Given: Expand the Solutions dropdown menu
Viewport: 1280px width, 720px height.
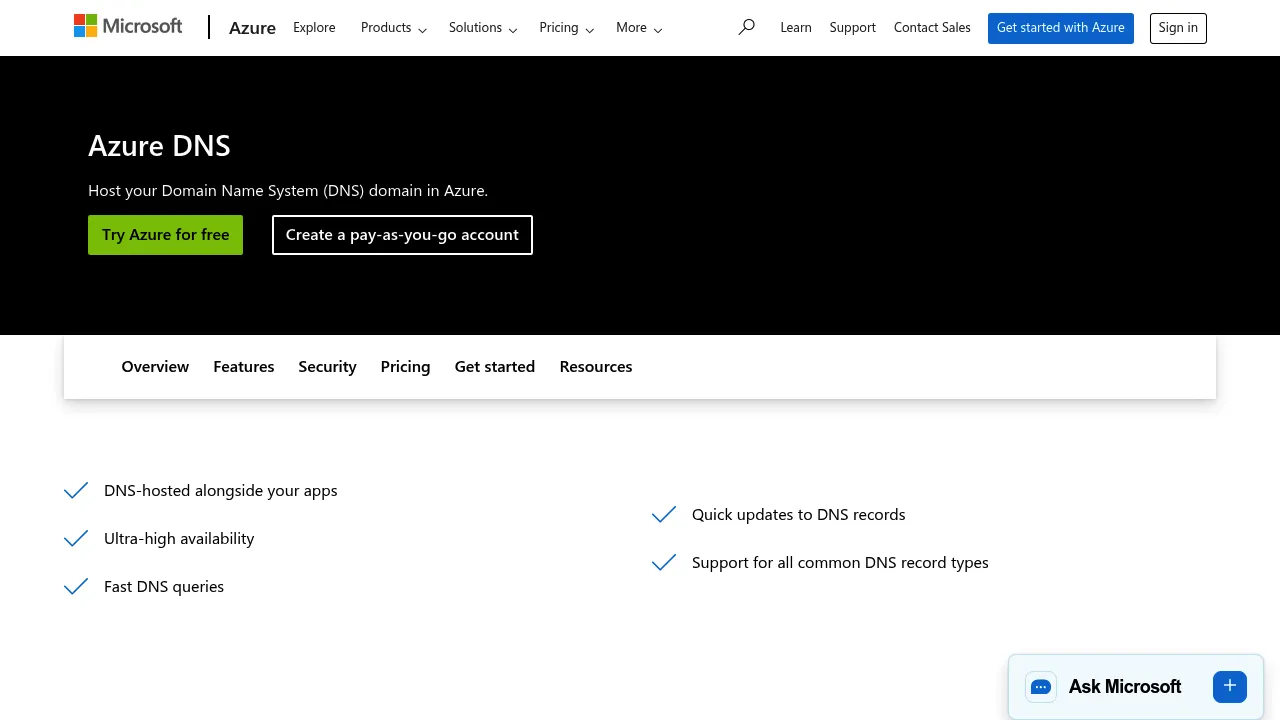Looking at the screenshot, I should [x=483, y=28].
